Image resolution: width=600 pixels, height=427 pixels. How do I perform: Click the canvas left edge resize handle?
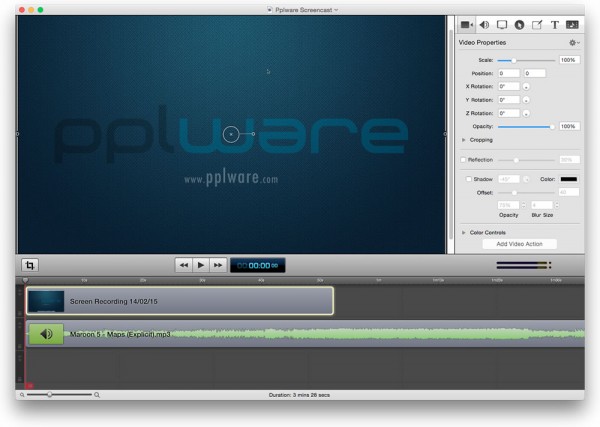pos(18,134)
